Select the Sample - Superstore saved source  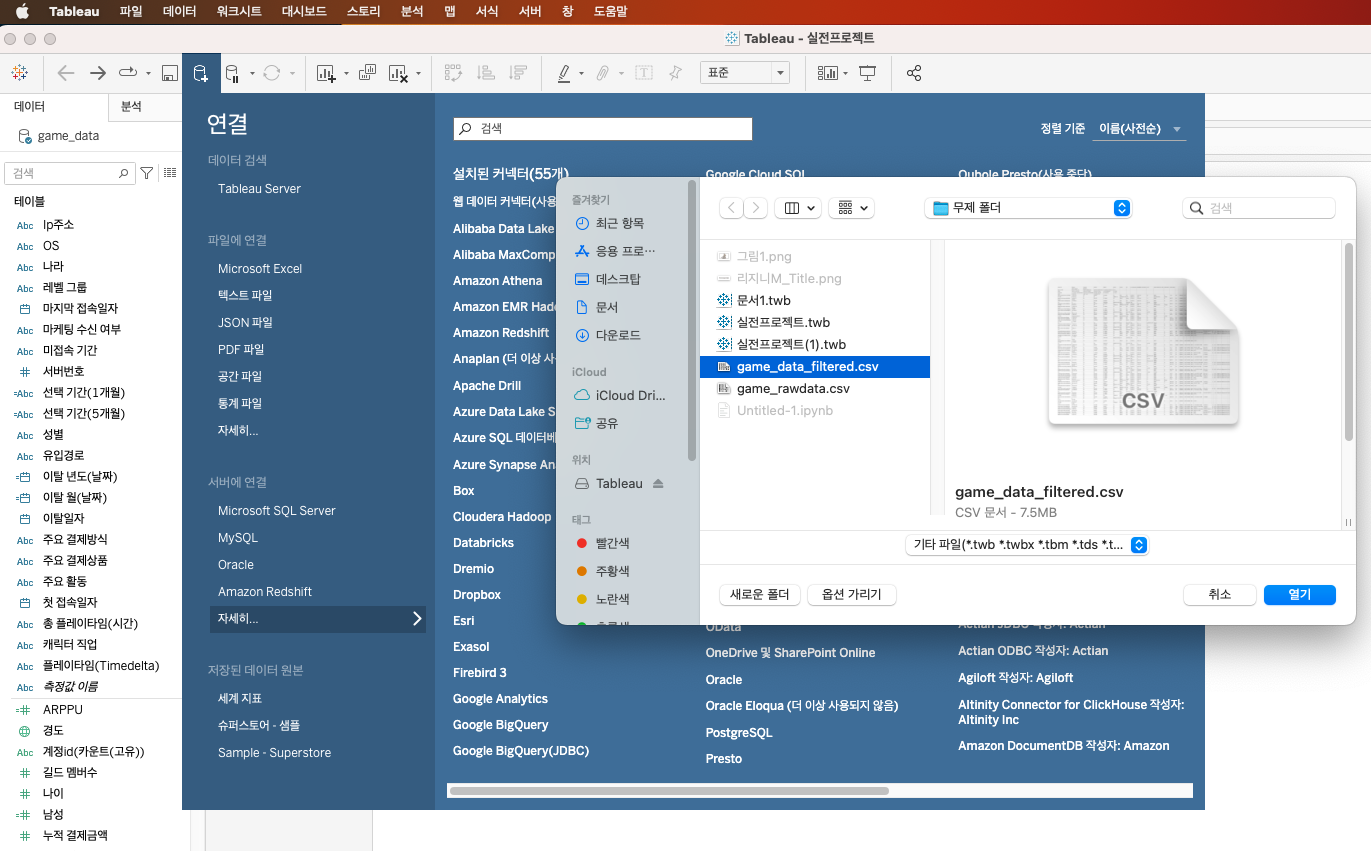pyautogui.click(x=274, y=752)
